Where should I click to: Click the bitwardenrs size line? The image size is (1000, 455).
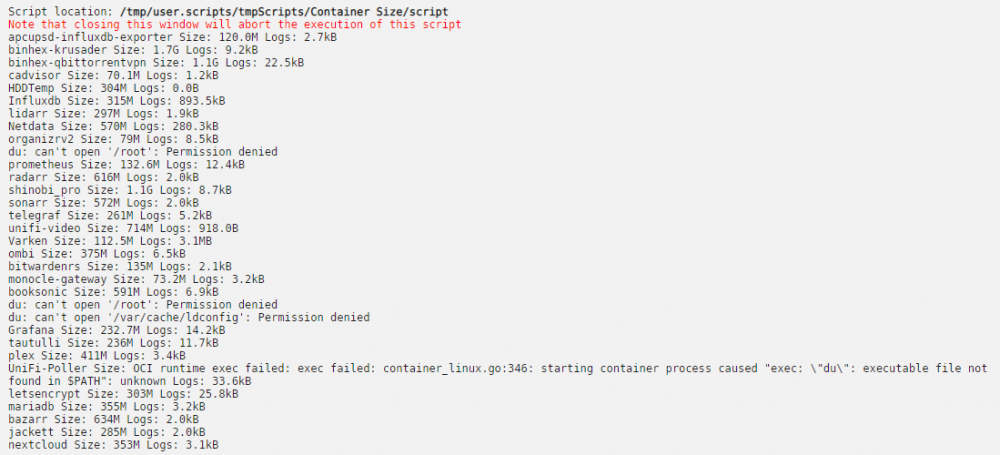pos(120,267)
